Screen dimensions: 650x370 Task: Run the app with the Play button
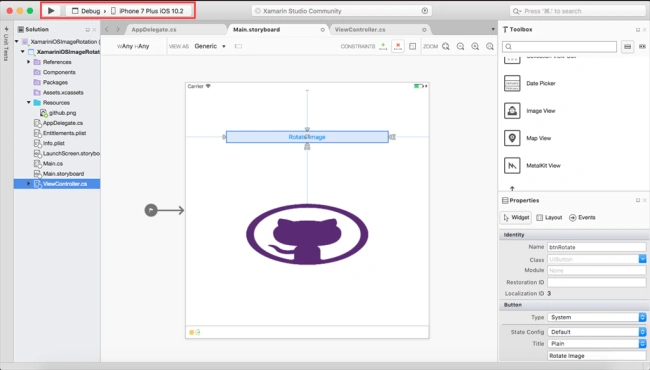[51, 11]
